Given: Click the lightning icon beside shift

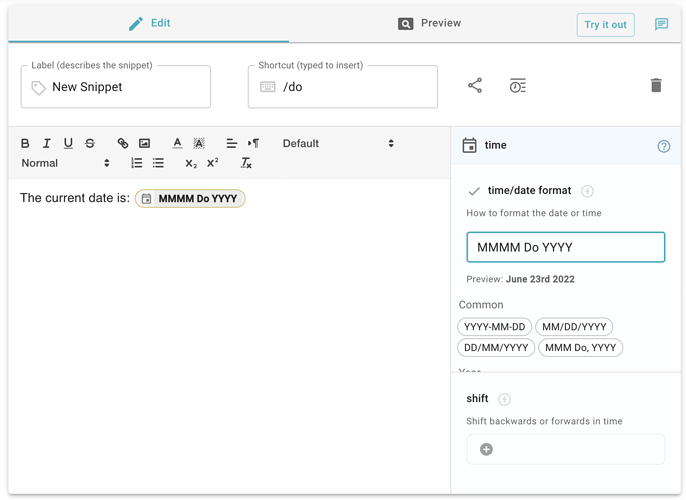Looking at the screenshot, I should point(504,399).
